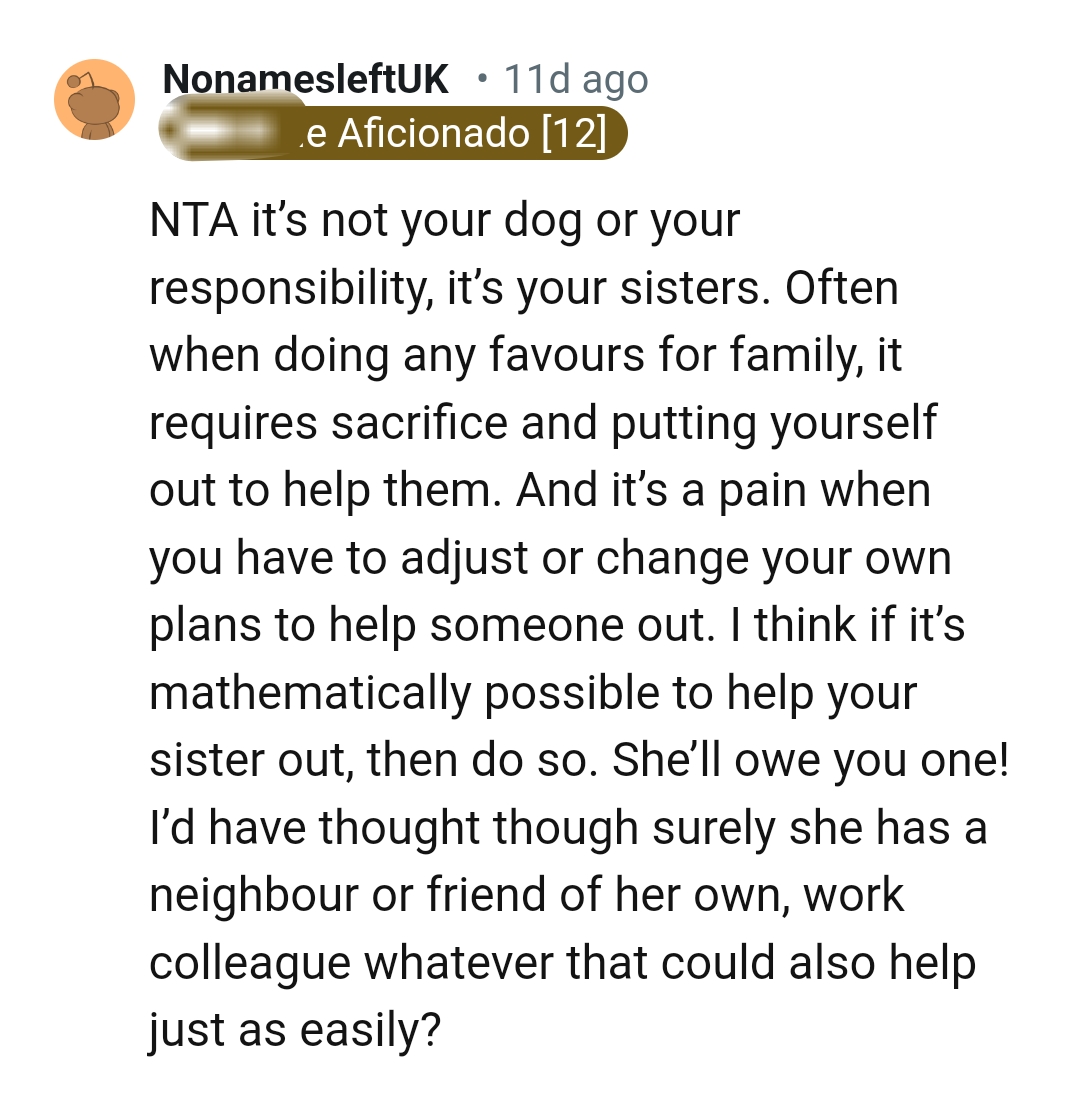This screenshot has height=1094, width=1079.
Task: Click the last line 'just as easily?'
Action: [x=295, y=1031]
